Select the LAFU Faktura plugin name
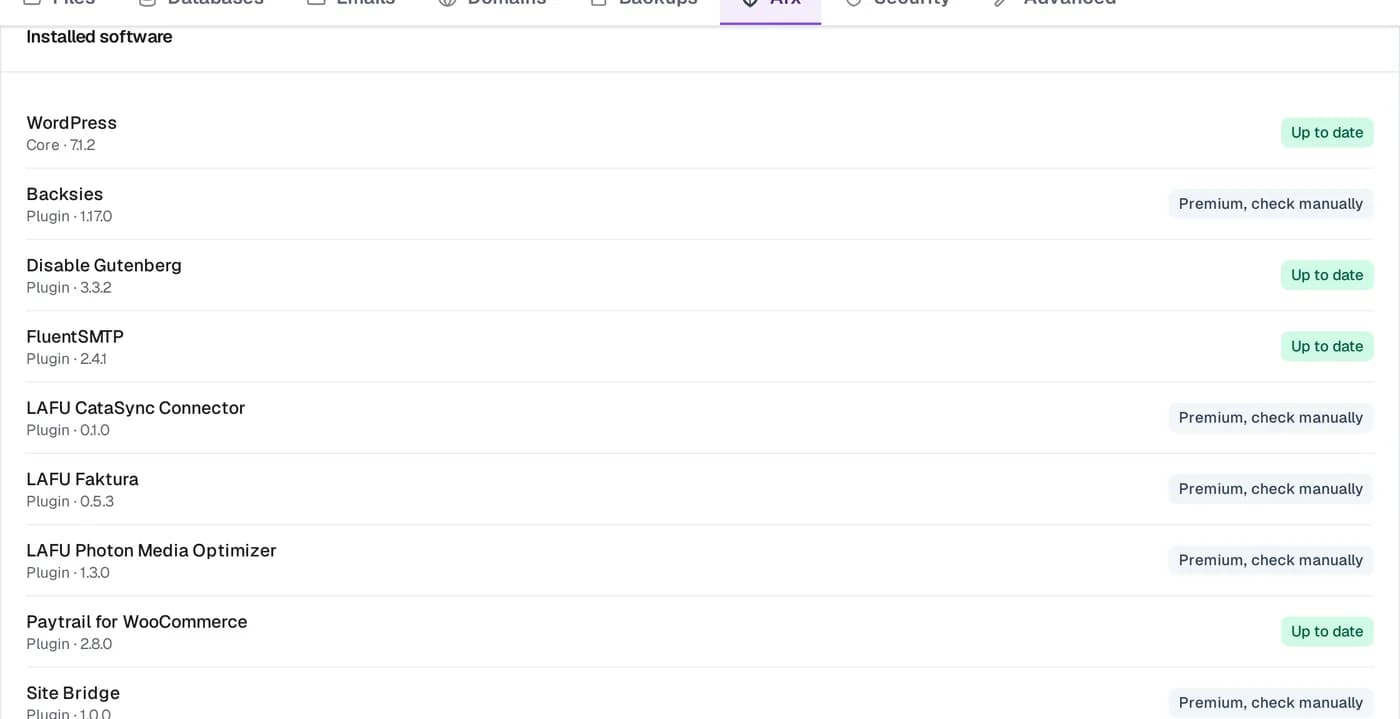Image resolution: width=1400 pixels, height=719 pixels. (x=82, y=479)
